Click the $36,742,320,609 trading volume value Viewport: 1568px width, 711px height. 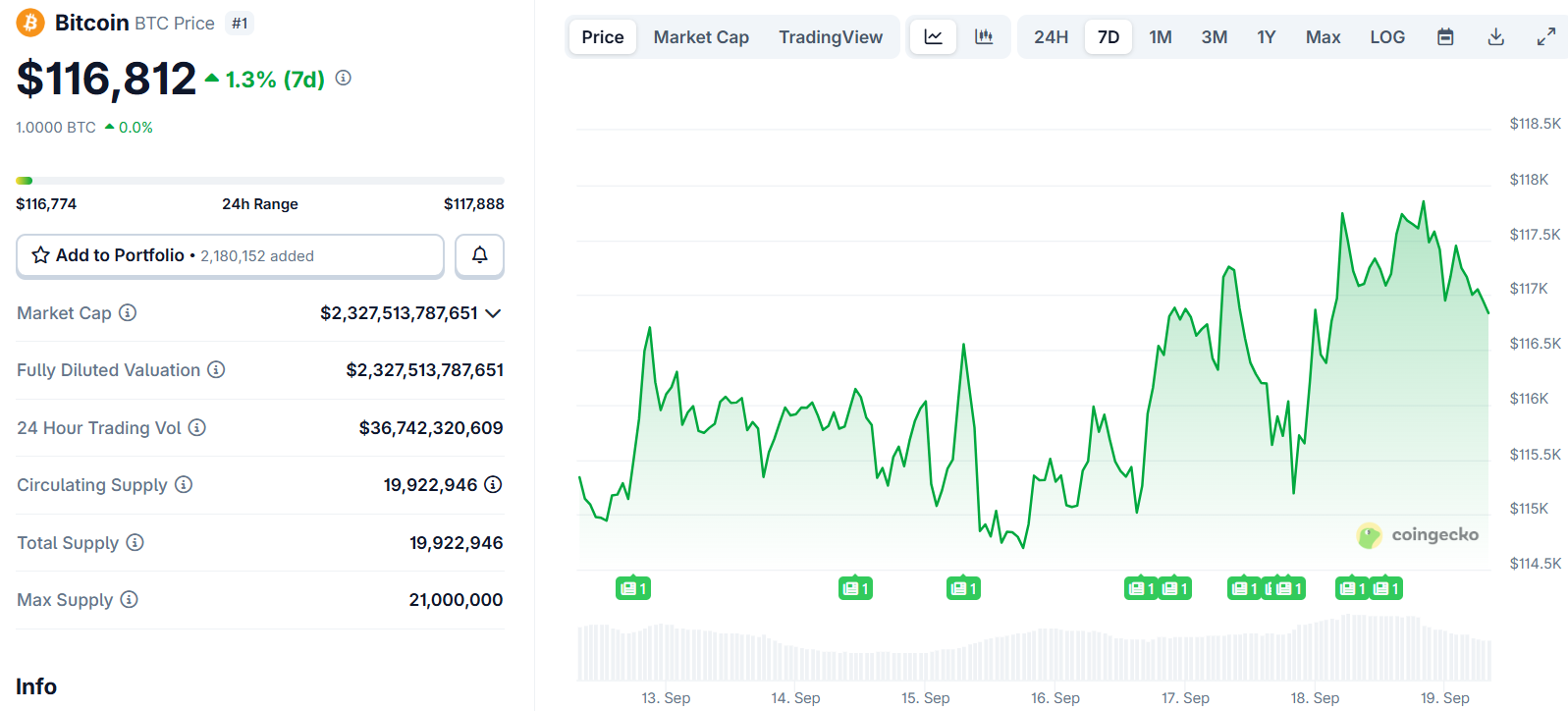coord(431,427)
